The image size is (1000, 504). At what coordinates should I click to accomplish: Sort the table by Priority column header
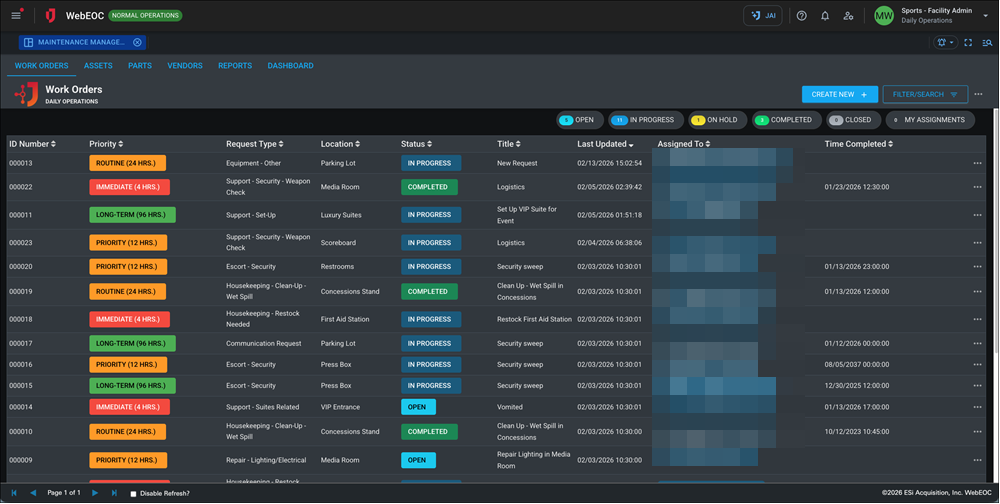point(107,144)
